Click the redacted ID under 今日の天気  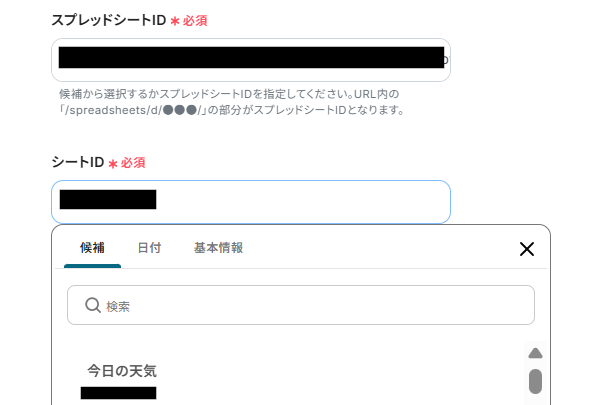(x=119, y=393)
